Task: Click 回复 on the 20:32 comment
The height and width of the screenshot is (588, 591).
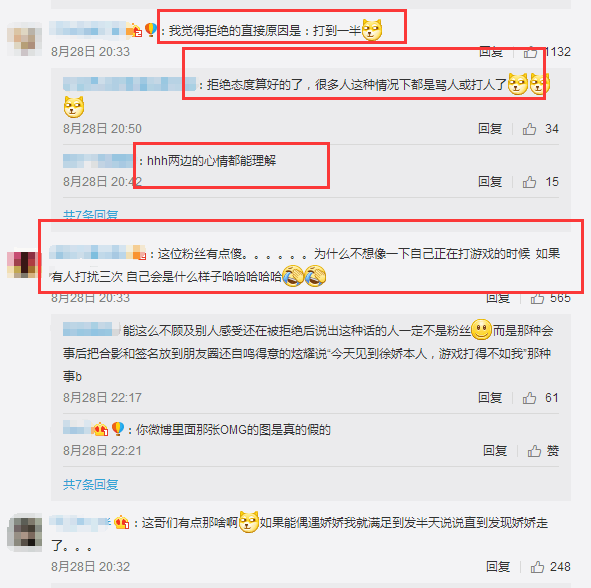Action: [x=498, y=567]
